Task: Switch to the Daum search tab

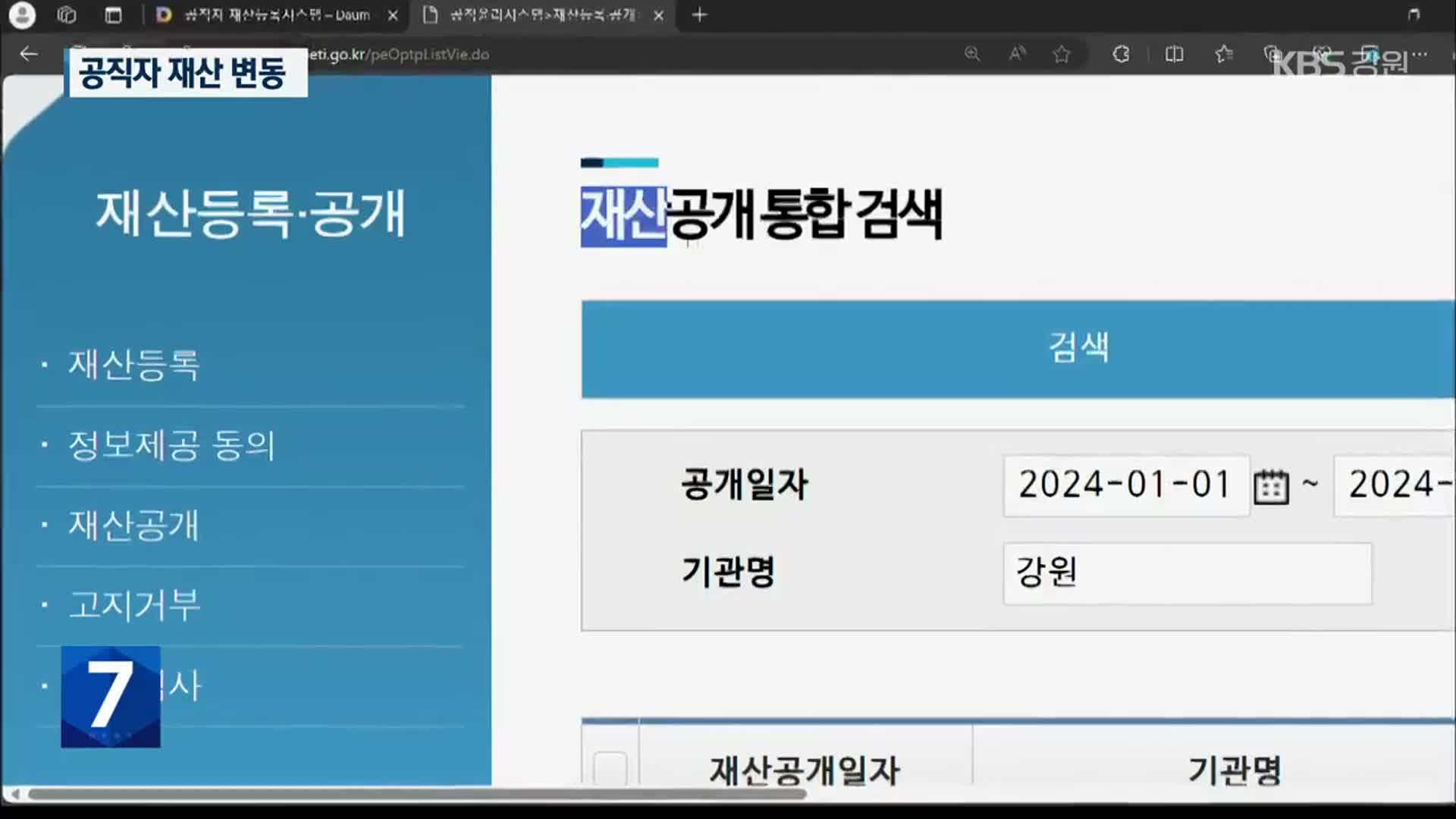Action: click(277, 15)
